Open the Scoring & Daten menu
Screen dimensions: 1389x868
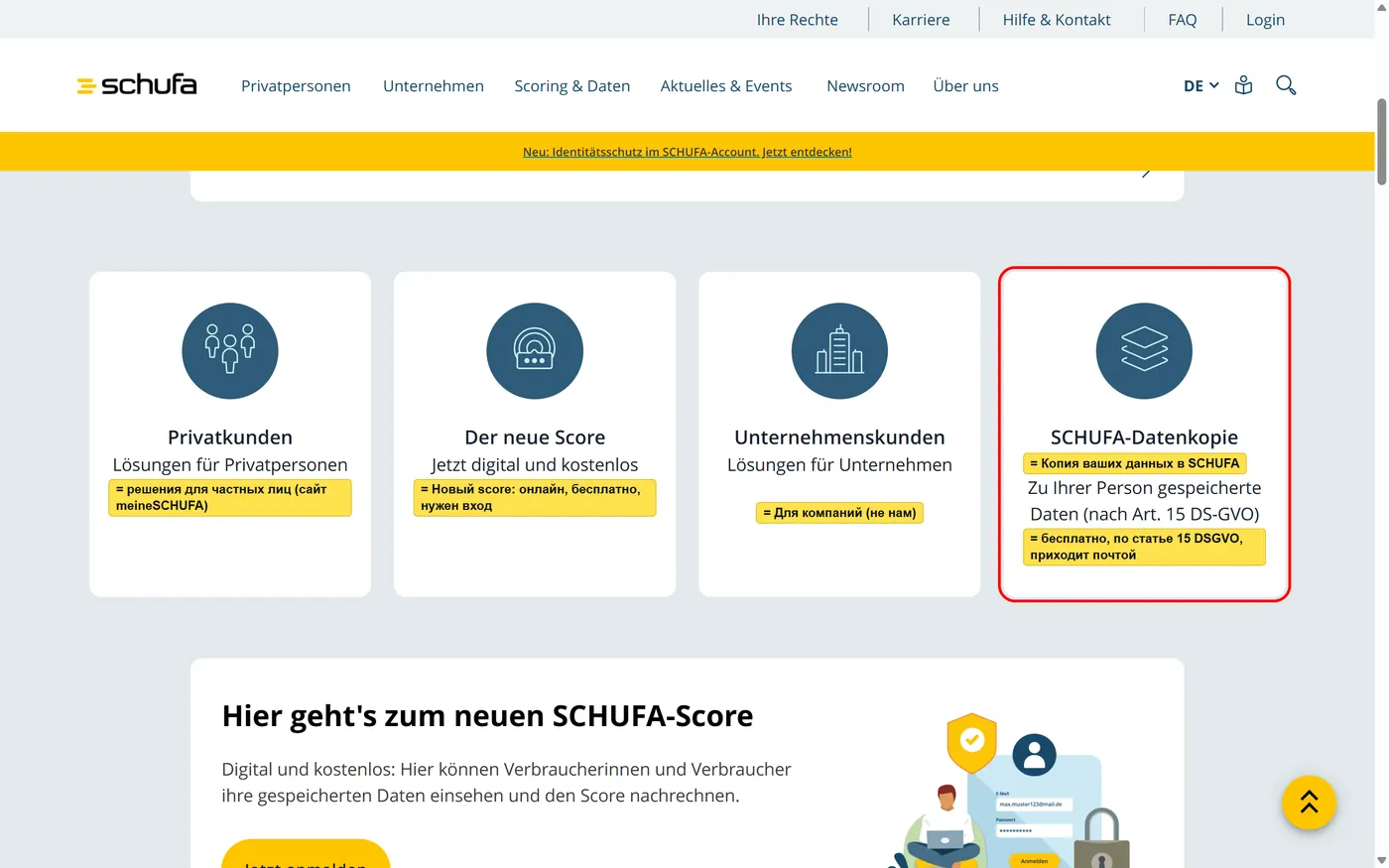572,86
